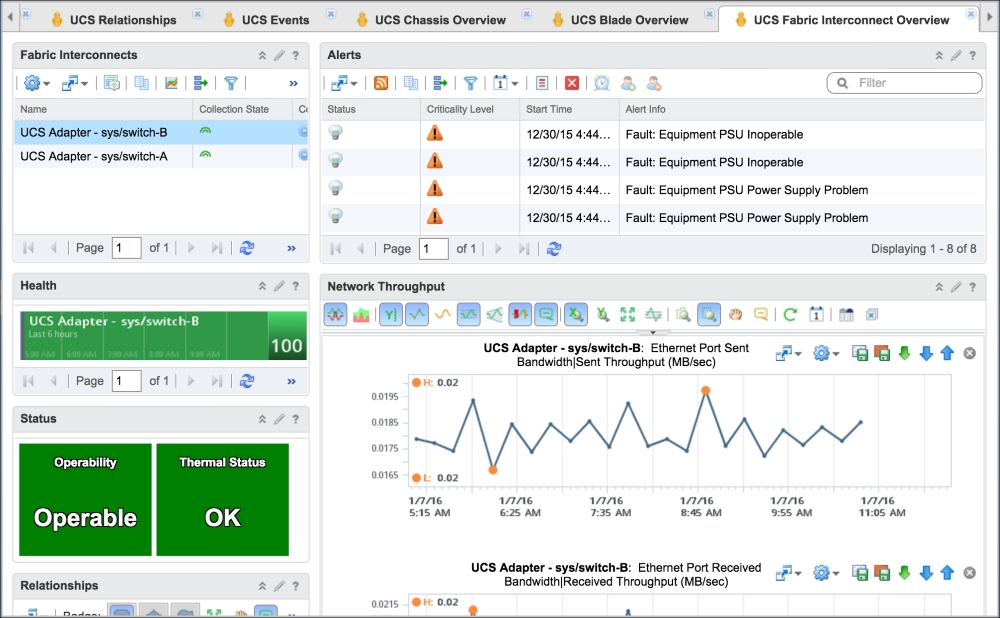Close the UCS Events tab
This screenshot has height=618, width=1000.
coord(331,13)
